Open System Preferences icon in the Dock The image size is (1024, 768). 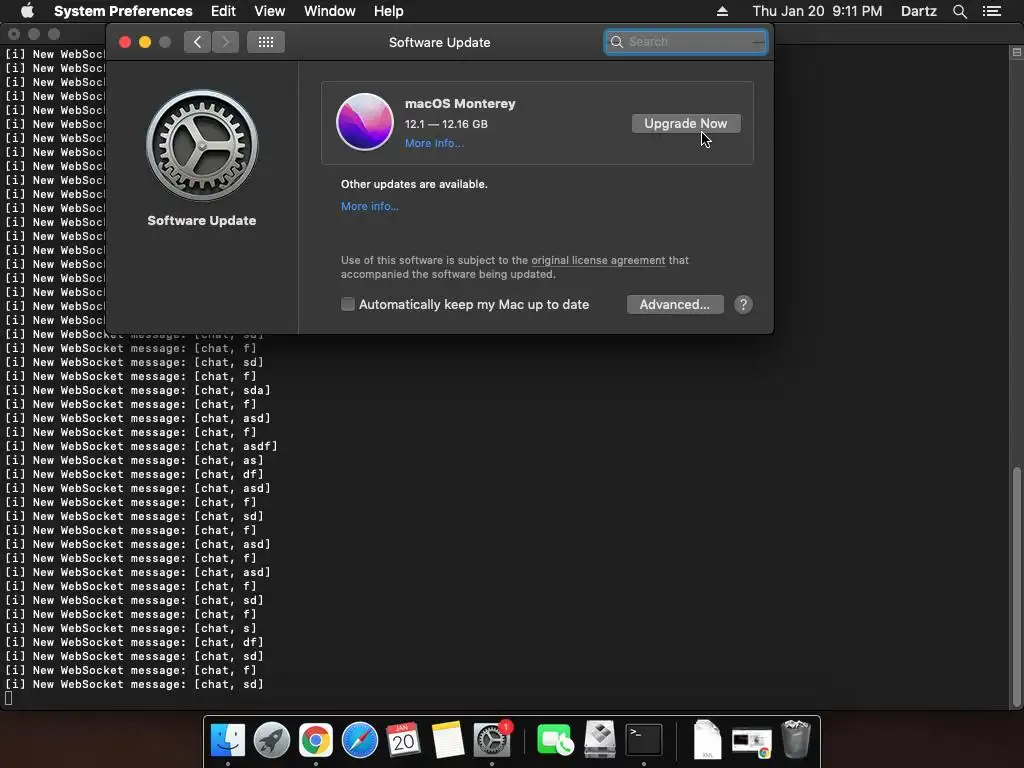491,740
